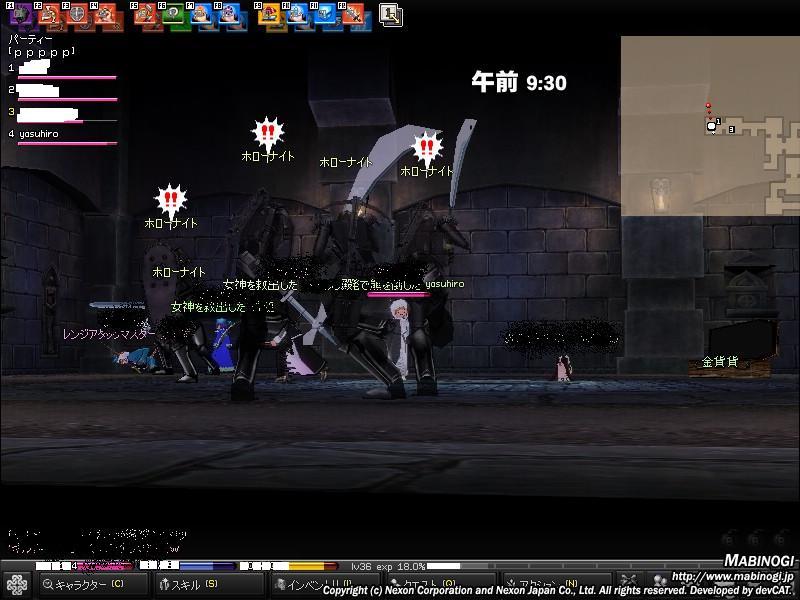Image resolution: width=800 pixels, height=600 pixels.
Task: Select party member 4 yasuhiro in party list
Action: coord(62,137)
